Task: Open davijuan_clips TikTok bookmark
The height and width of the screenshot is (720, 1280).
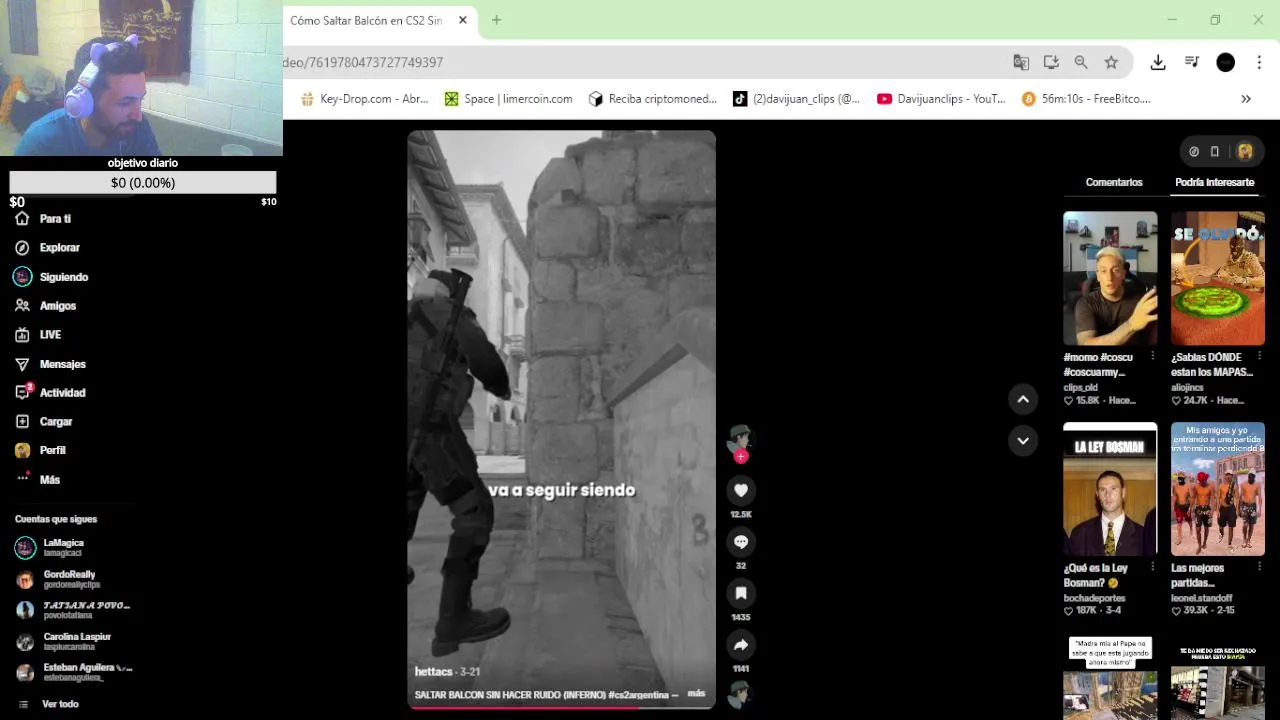Action: (797, 99)
